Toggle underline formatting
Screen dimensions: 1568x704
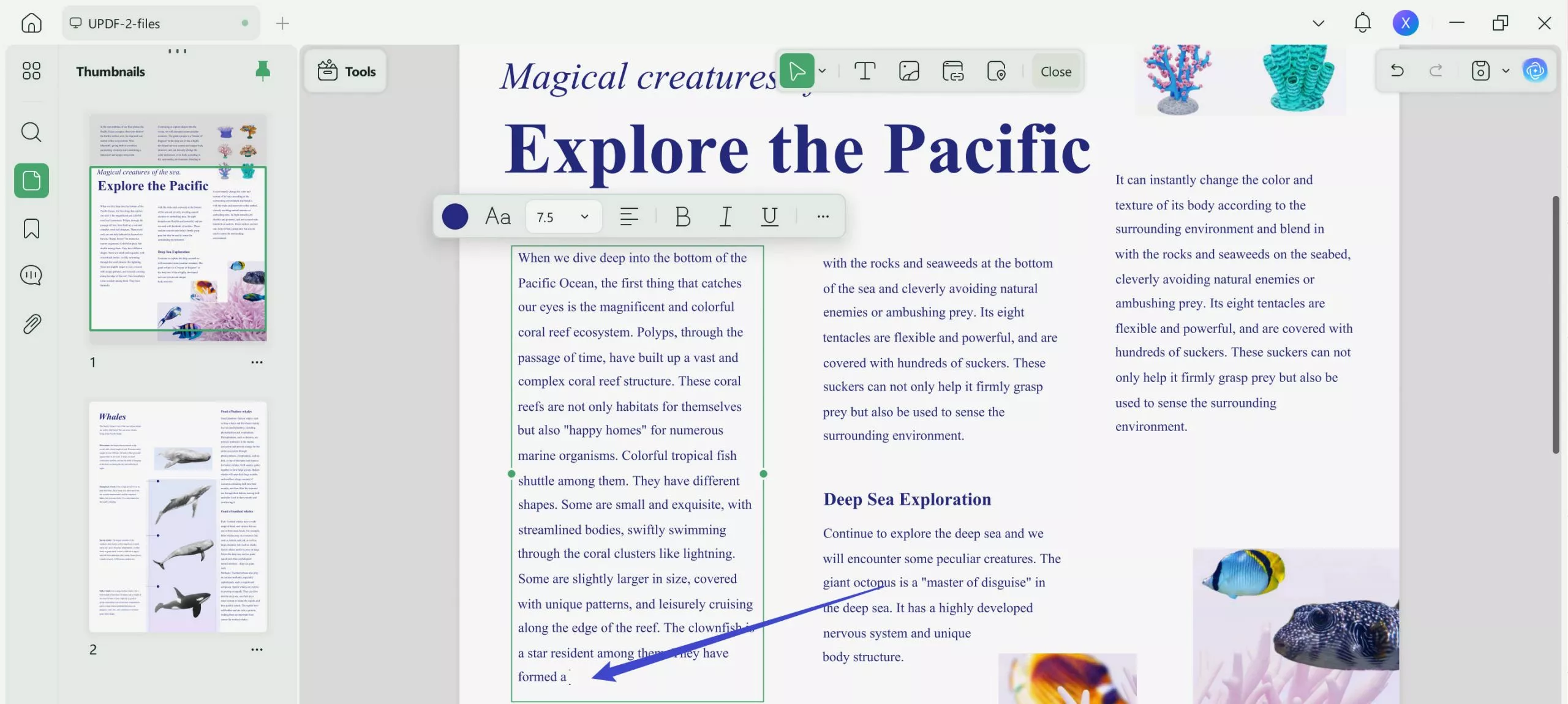[x=769, y=216]
